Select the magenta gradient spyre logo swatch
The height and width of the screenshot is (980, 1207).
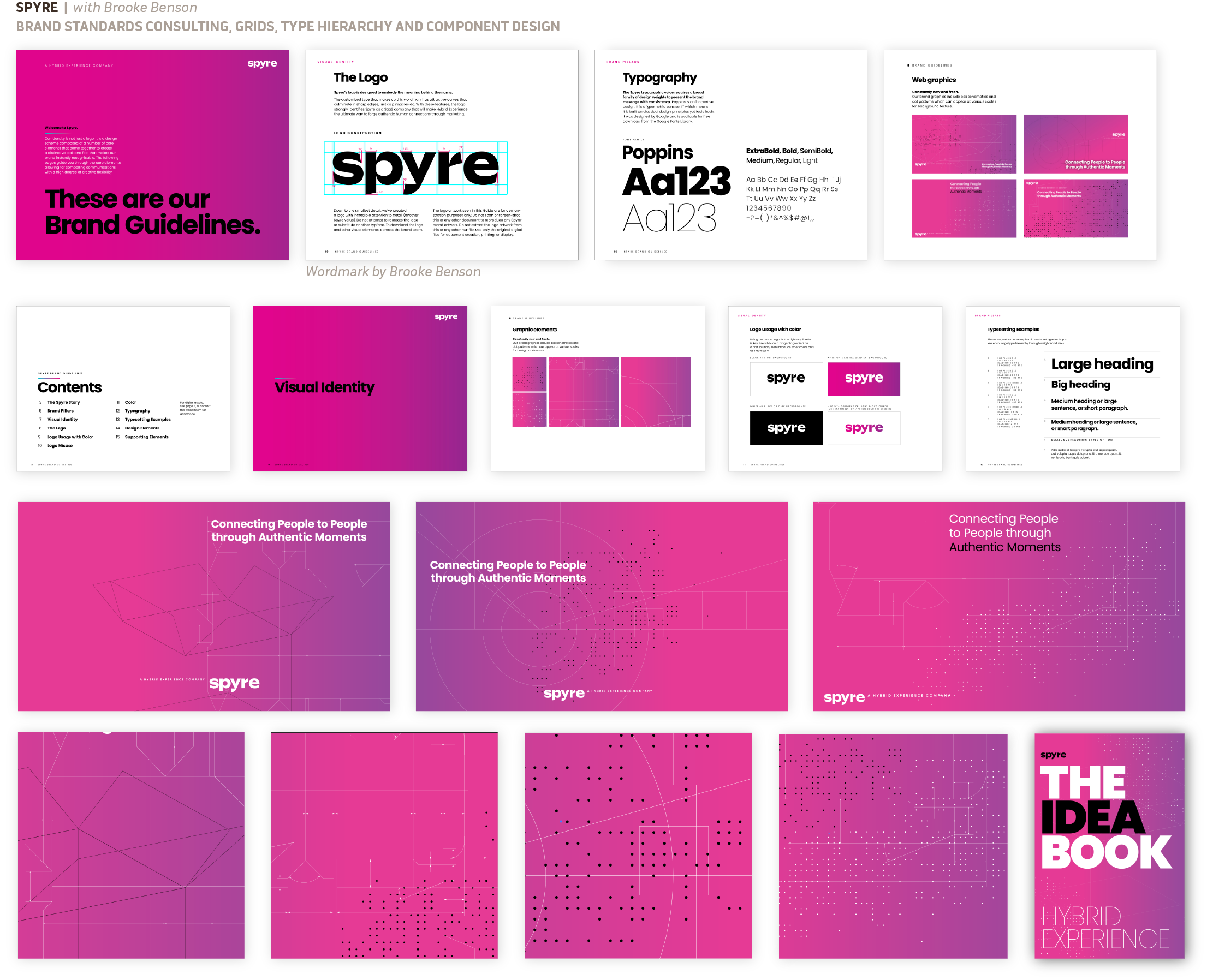coord(863,378)
